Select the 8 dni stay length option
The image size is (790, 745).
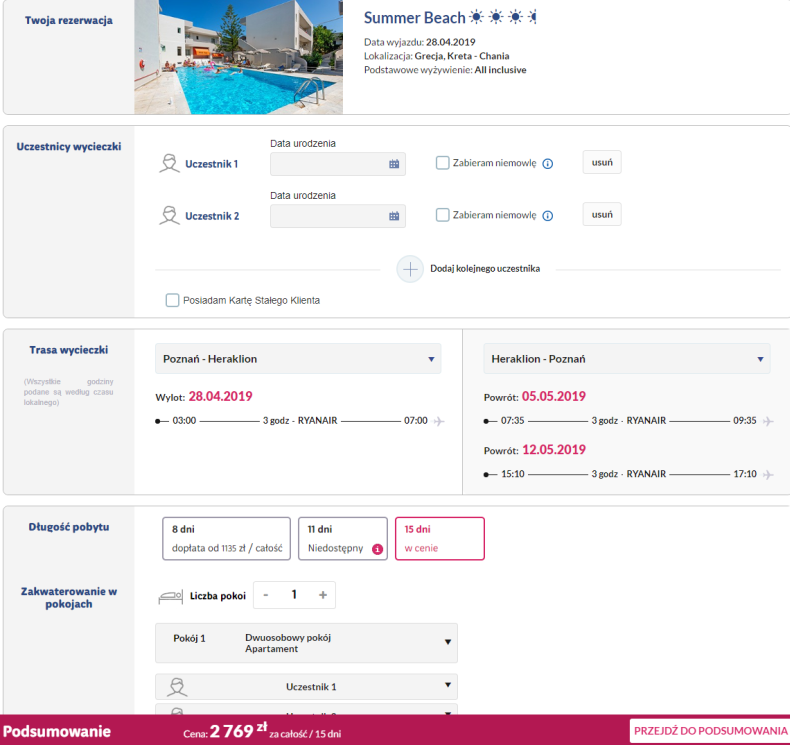(226, 538)
